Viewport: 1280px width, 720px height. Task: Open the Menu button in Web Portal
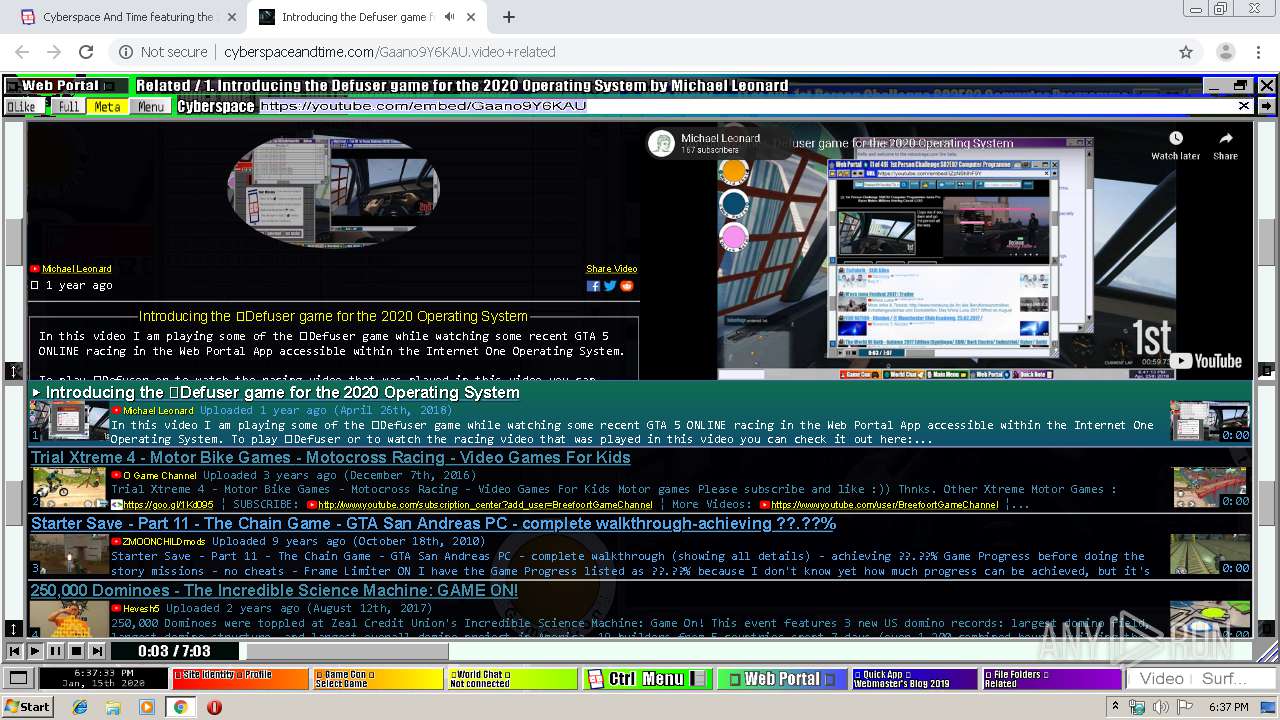(x=151, y=106)
